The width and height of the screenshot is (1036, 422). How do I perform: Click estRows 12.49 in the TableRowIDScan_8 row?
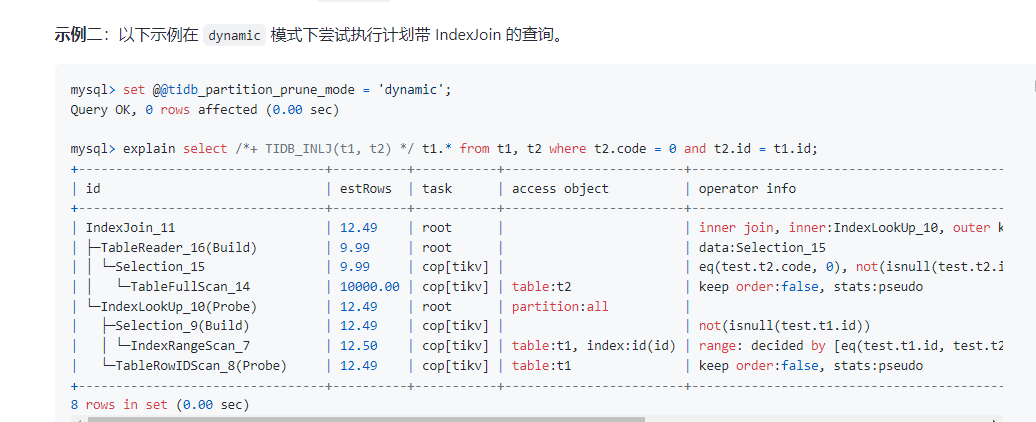coord(358,365)
